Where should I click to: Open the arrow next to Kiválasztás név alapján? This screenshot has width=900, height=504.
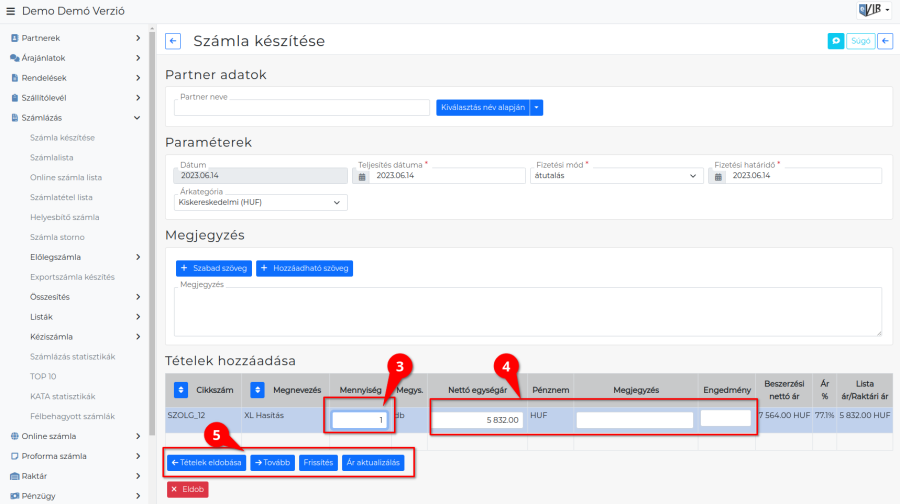[537, 107]
